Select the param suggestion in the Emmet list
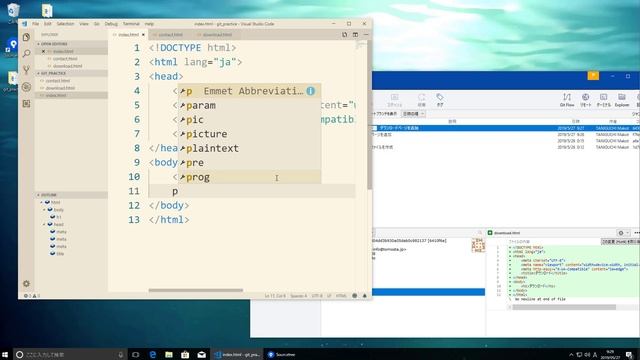640x360 pixels. click(x=249, y=105)
